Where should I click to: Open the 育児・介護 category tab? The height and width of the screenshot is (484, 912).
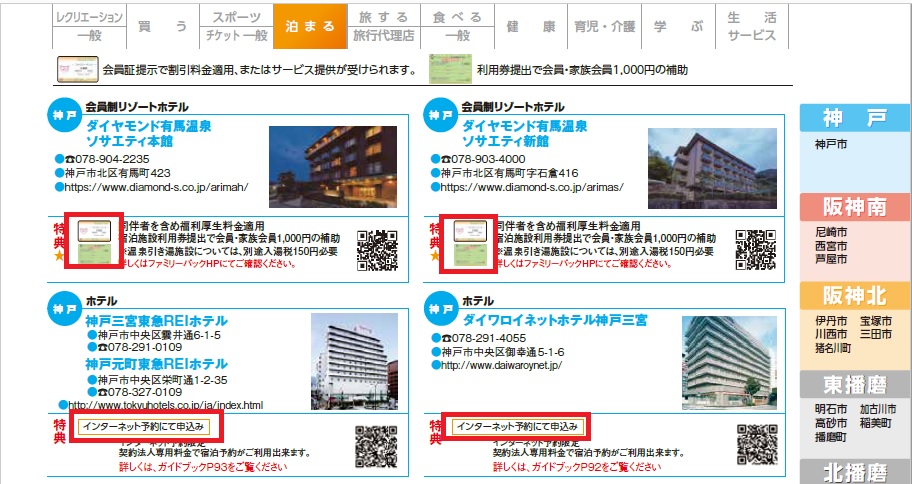point(604,26)
